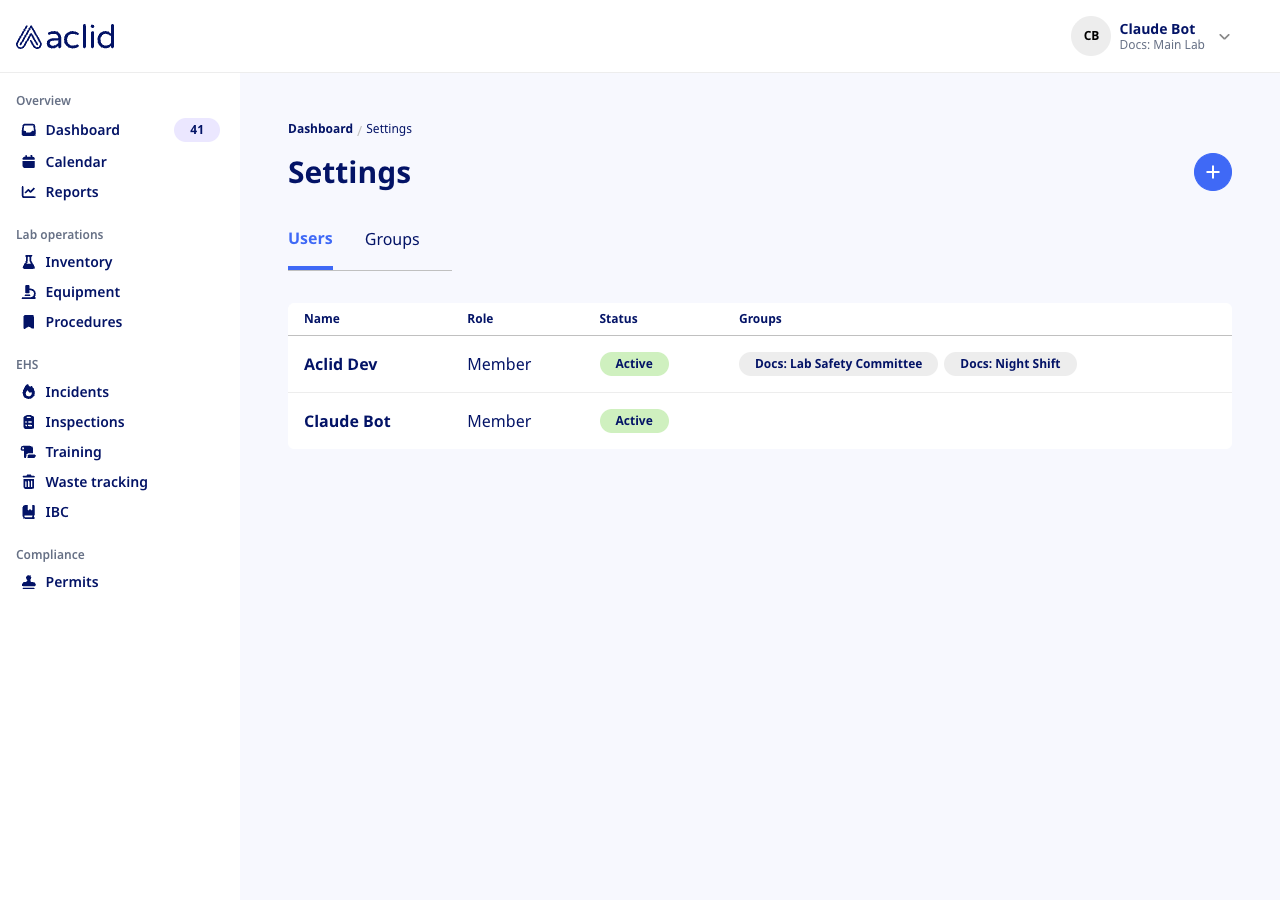Click the Procedures bookmark icon
Screen dimensions: 1280x900
click(x=29, y=322)
